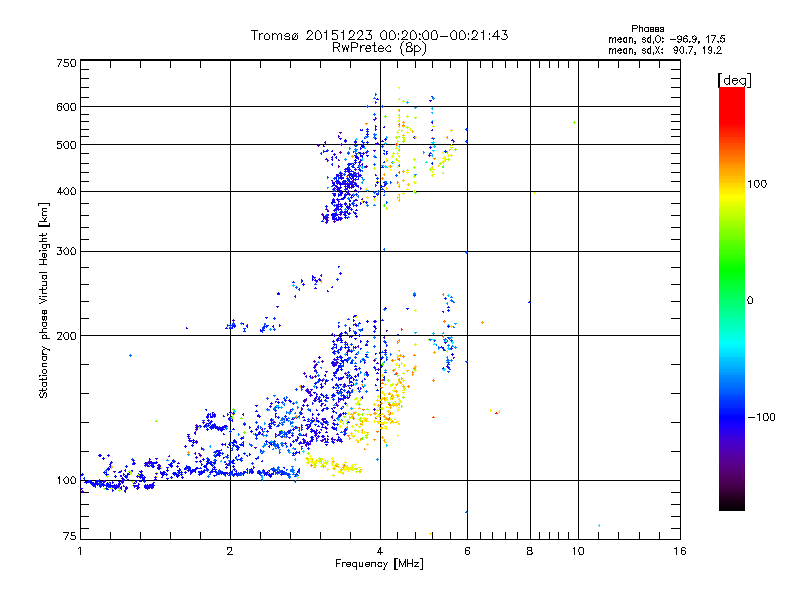
Task: Click the y-axis tick label '500'
Action: pyautogui.click(x=66, y=145)
